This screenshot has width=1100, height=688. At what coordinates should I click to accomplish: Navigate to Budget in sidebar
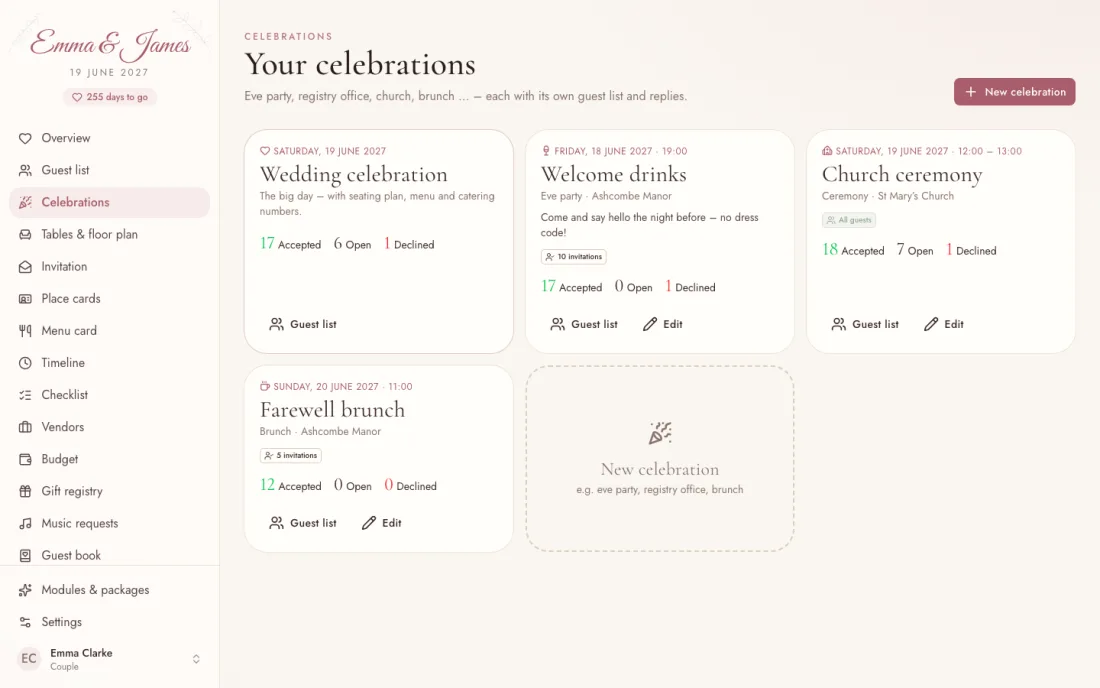coord(109,459)
